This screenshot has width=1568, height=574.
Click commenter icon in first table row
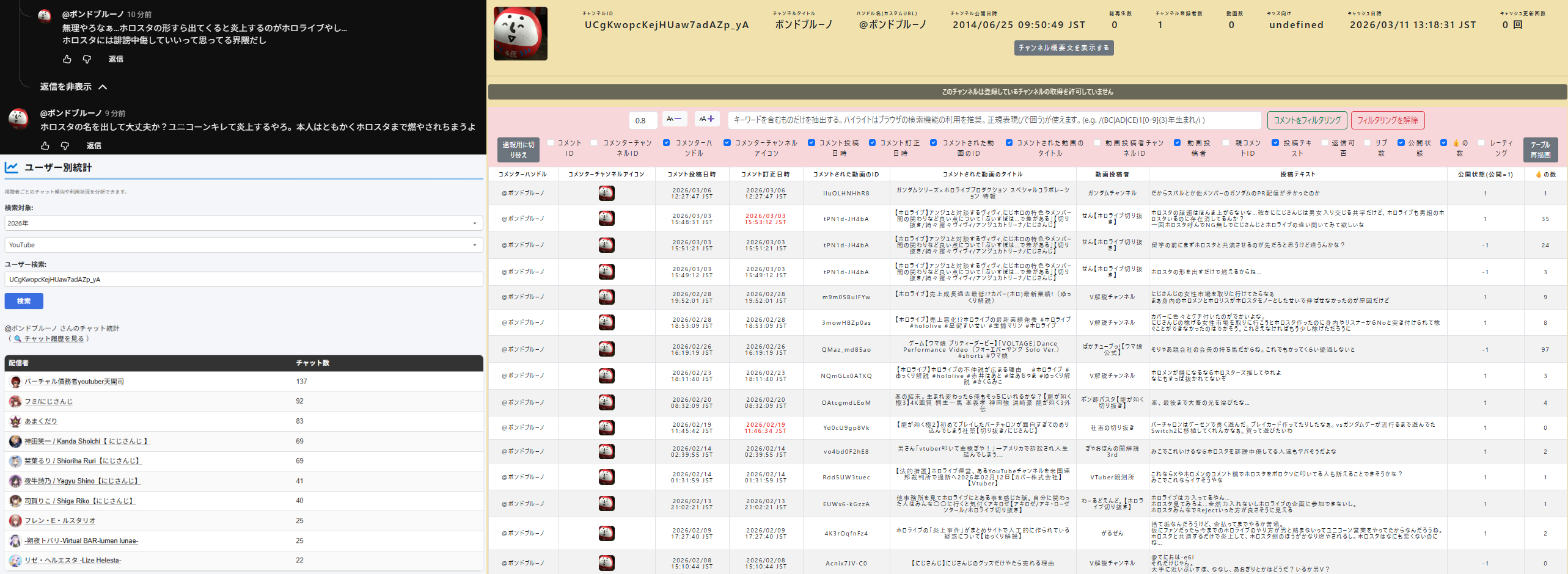606,194
